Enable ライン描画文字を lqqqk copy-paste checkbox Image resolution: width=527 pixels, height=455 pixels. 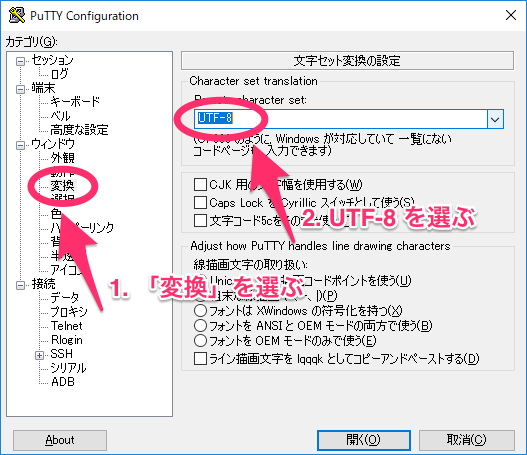click(200, 359)
